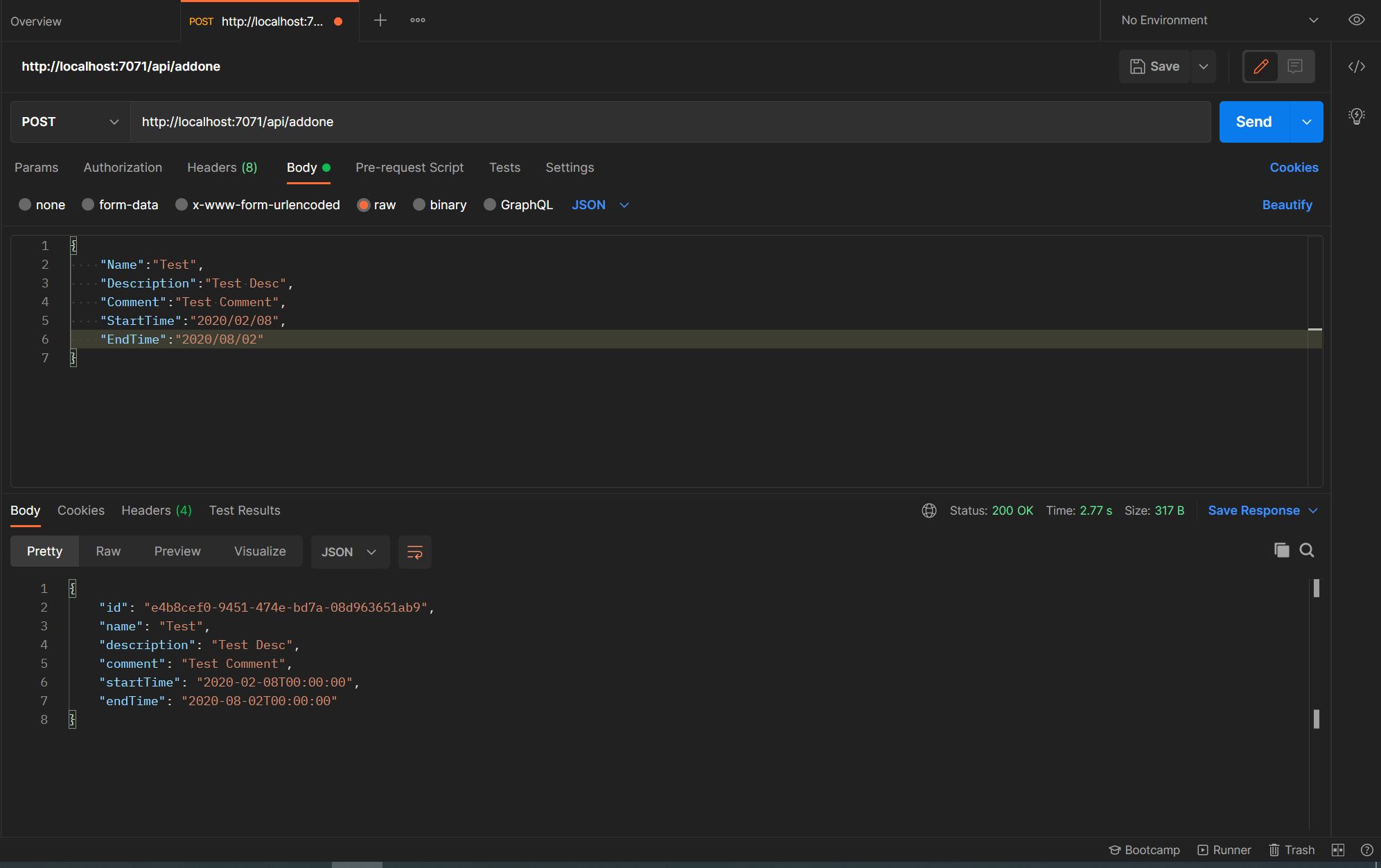Screen dimensions: 1381x868
Task: Click the Status 200 OK indicator
Action: [992, 511]
